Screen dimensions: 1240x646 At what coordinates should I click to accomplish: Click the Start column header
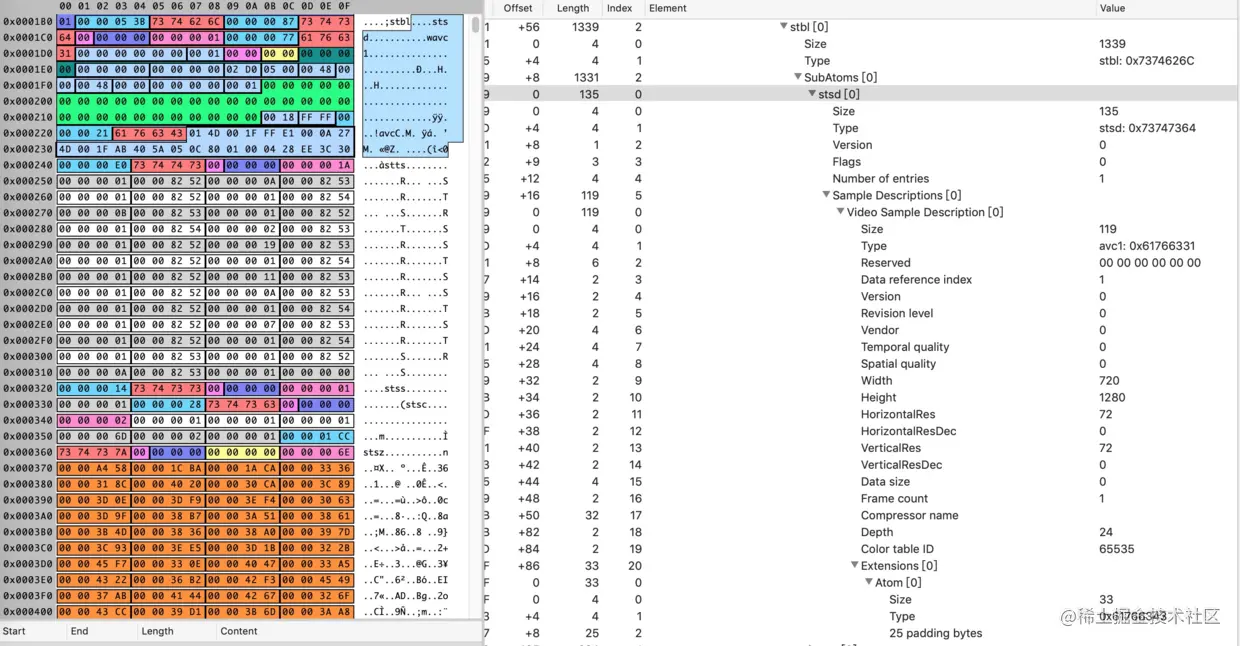(14, 631)
